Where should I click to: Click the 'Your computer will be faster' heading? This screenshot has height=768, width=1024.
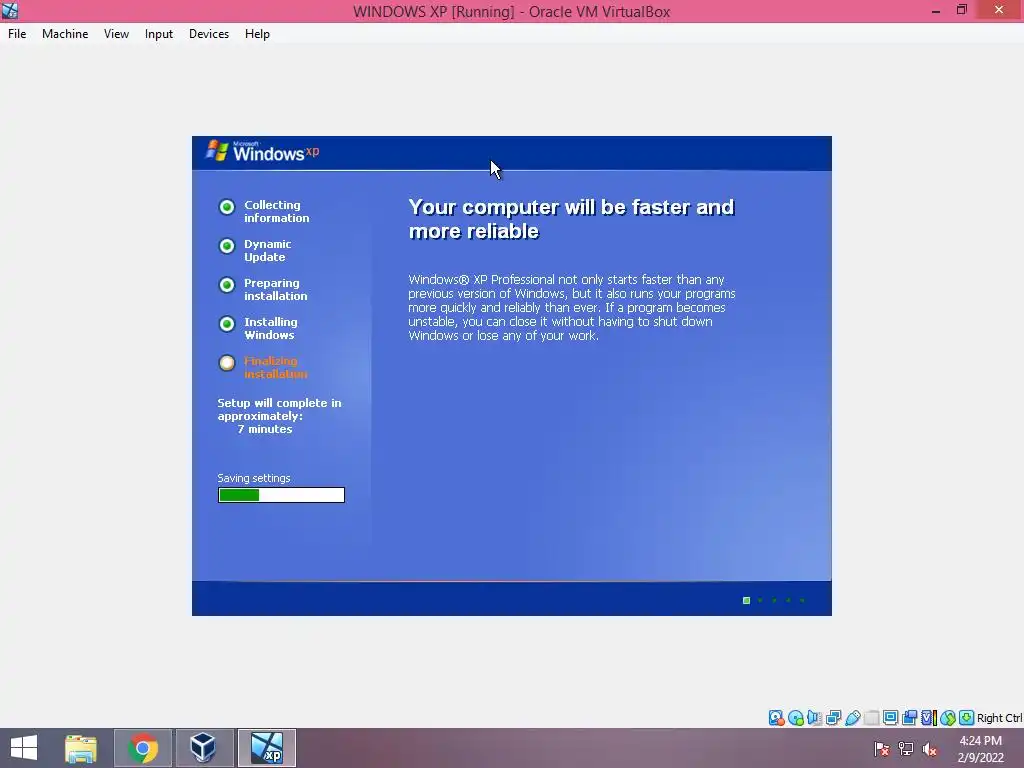571,219
